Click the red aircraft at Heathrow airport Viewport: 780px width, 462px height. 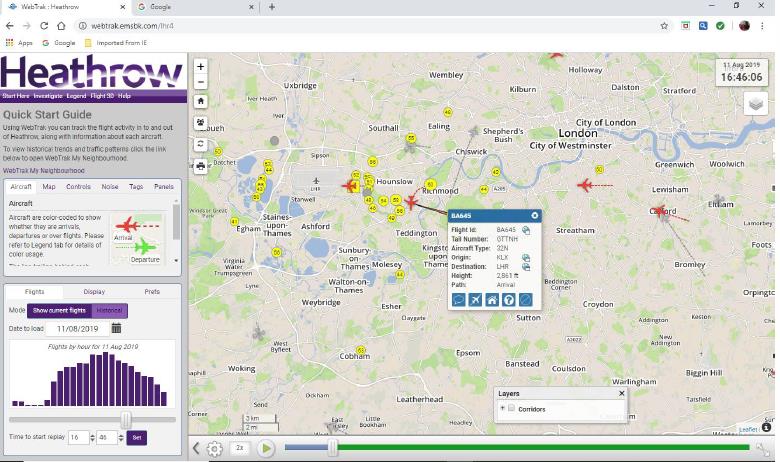(x=350, y=186)
